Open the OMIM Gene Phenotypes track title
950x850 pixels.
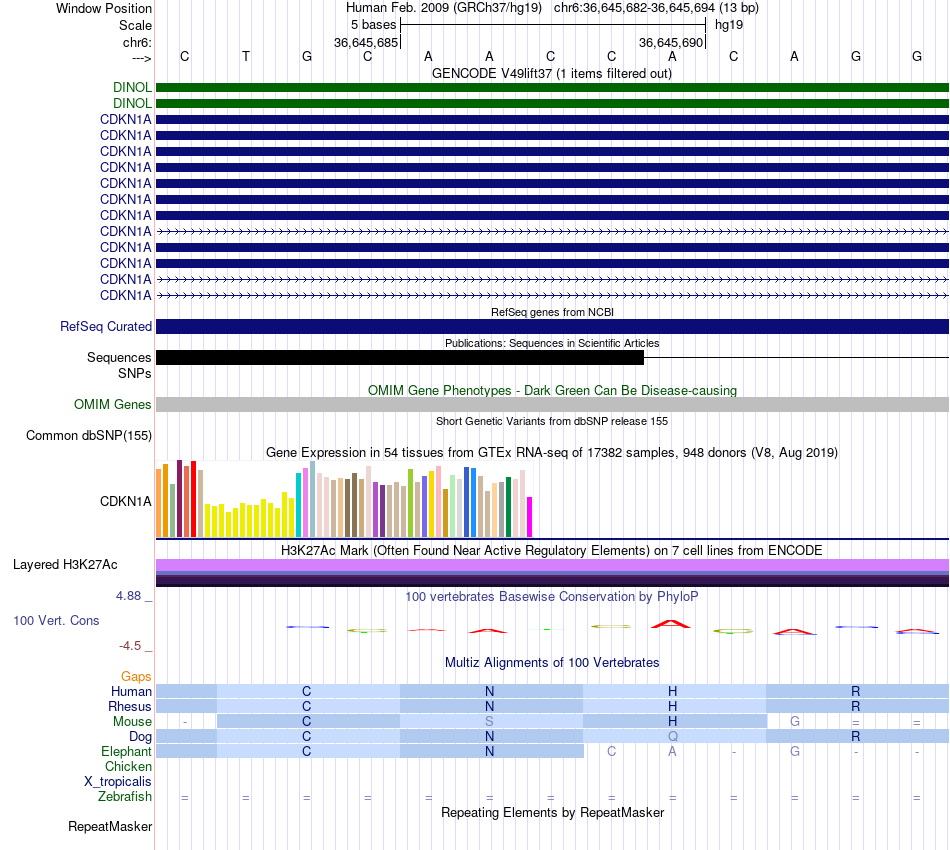pyautogui.click(x=552, y=390)
